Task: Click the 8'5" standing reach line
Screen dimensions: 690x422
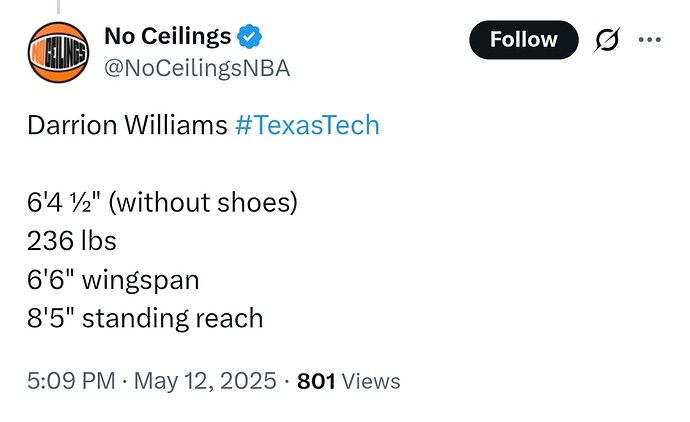Action: (144, 318)
